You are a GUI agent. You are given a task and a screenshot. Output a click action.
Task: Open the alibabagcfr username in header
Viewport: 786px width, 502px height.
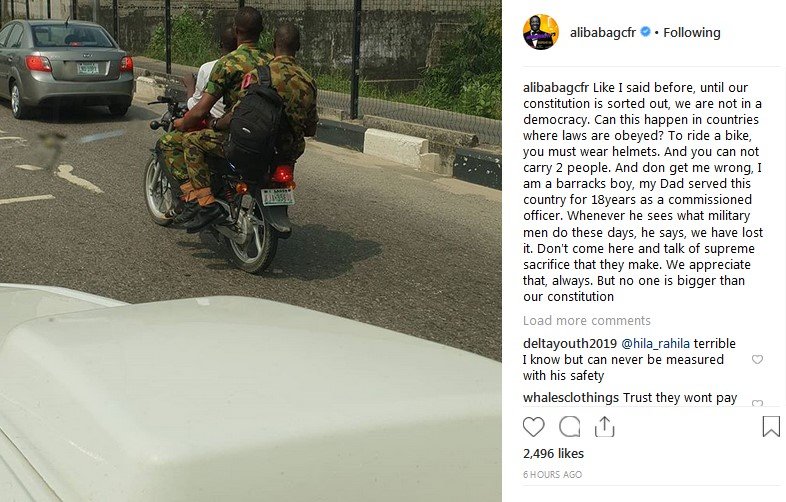[603, 33]
